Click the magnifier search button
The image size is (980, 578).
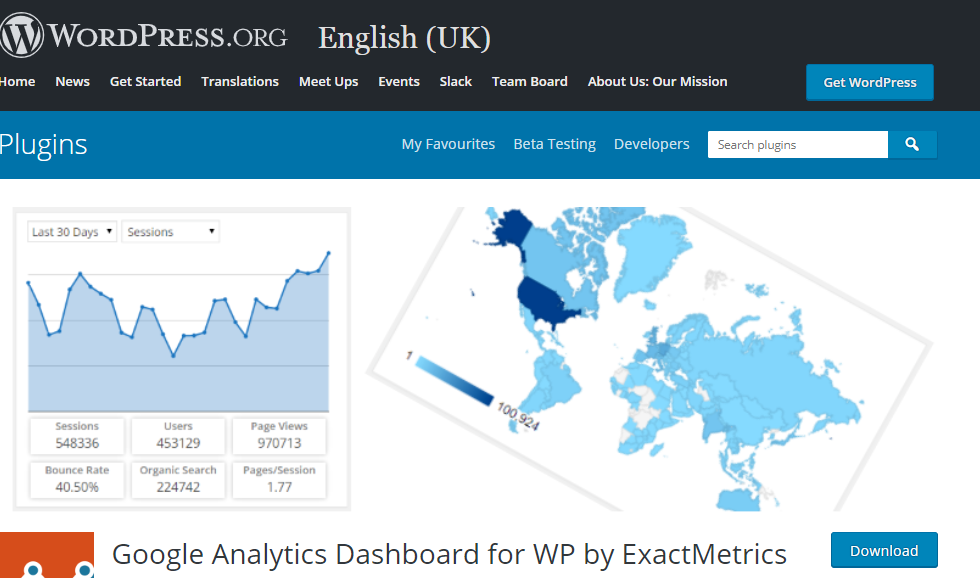pyautogui.click(x=912, y=145)
